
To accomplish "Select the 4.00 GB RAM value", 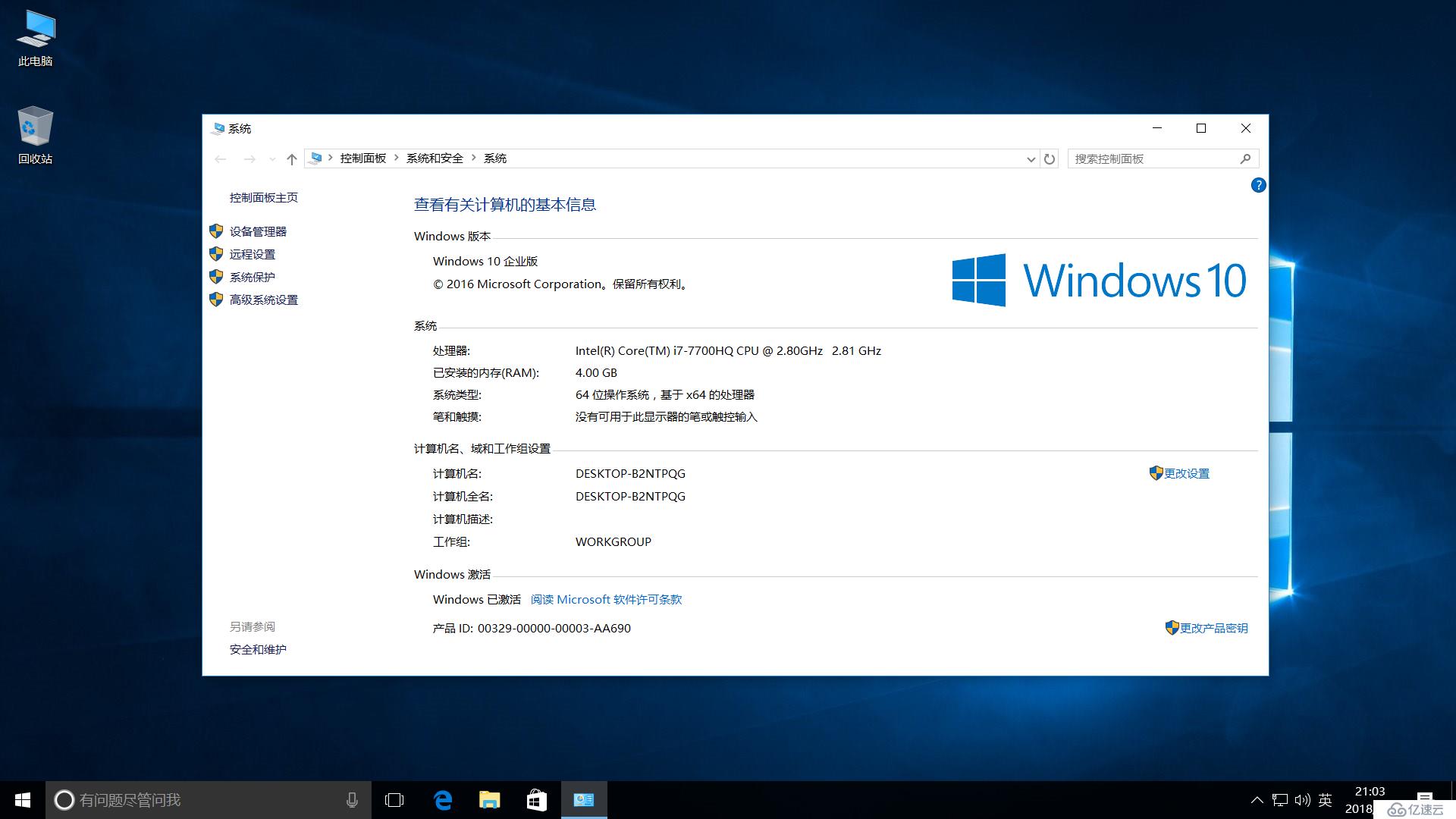I will click(596, 372).
